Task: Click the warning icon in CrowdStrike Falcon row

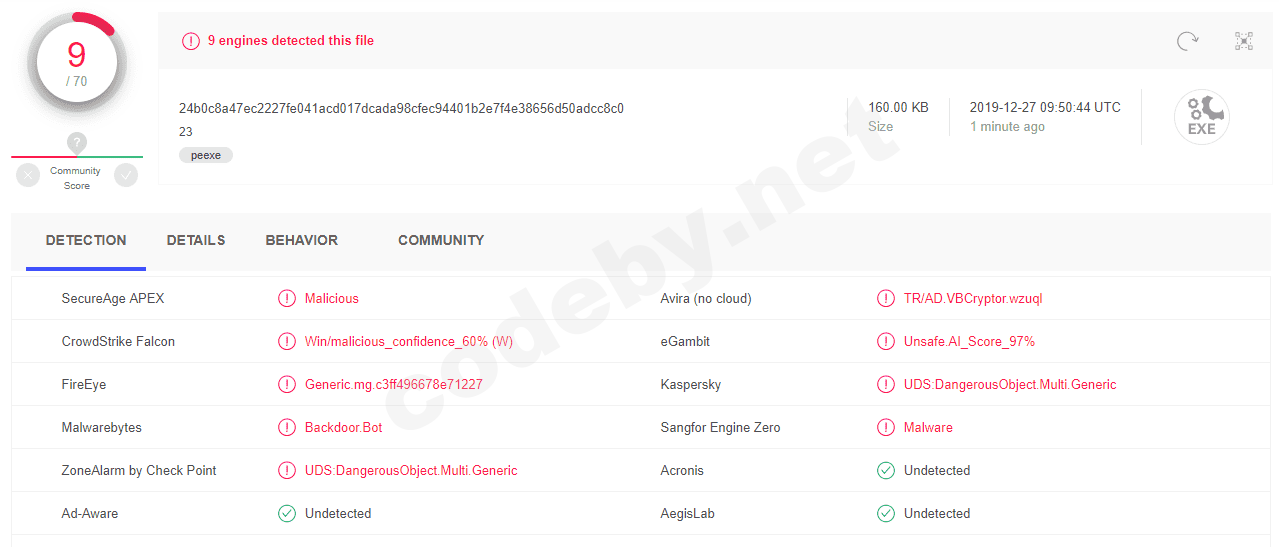Action: coord(287,341)
